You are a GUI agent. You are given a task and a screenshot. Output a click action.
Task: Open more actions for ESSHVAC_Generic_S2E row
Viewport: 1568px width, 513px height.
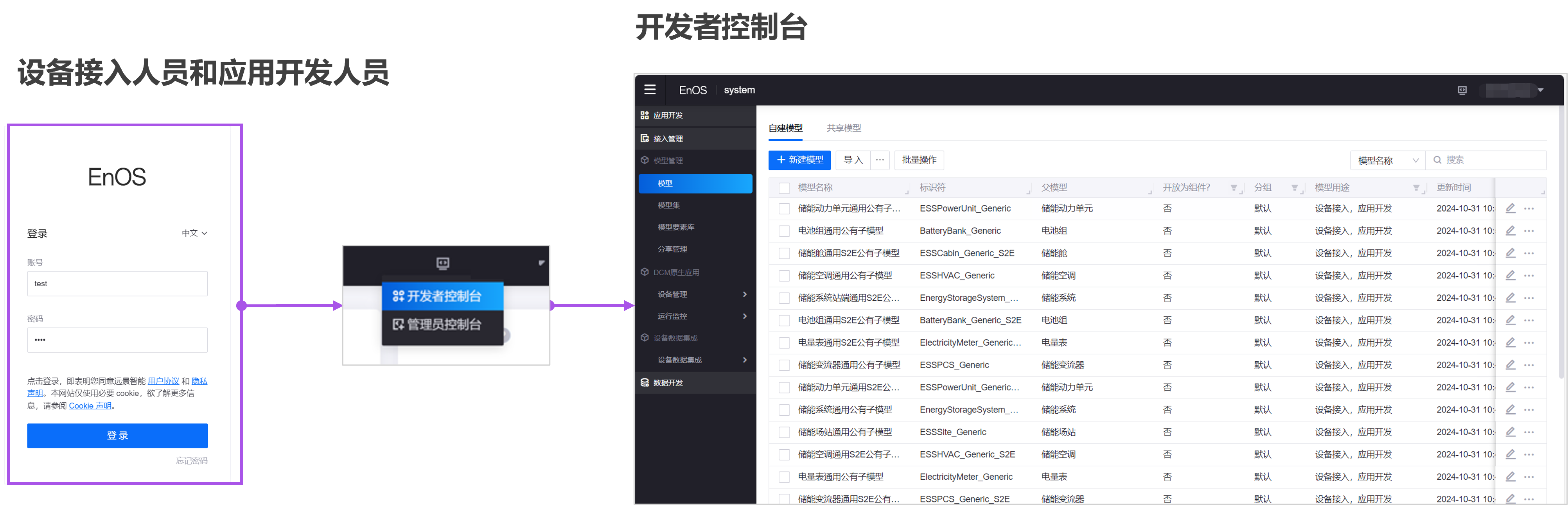pos(1529,455)
